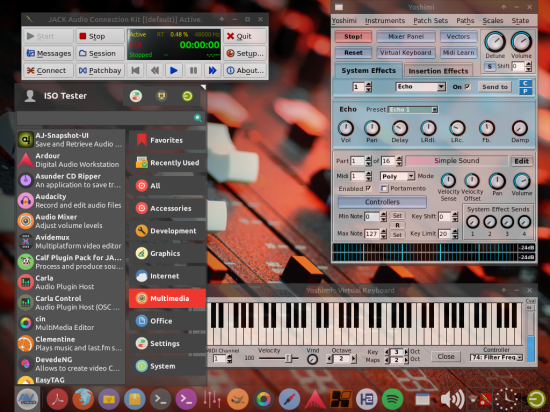This screenshot has height=412, width=550.
Task: Click the Echo Delay knob
Action: [400, 128]
